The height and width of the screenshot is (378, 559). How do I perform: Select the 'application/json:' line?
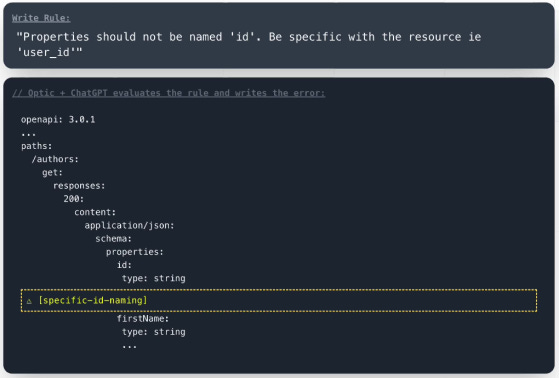click(129, 225)
